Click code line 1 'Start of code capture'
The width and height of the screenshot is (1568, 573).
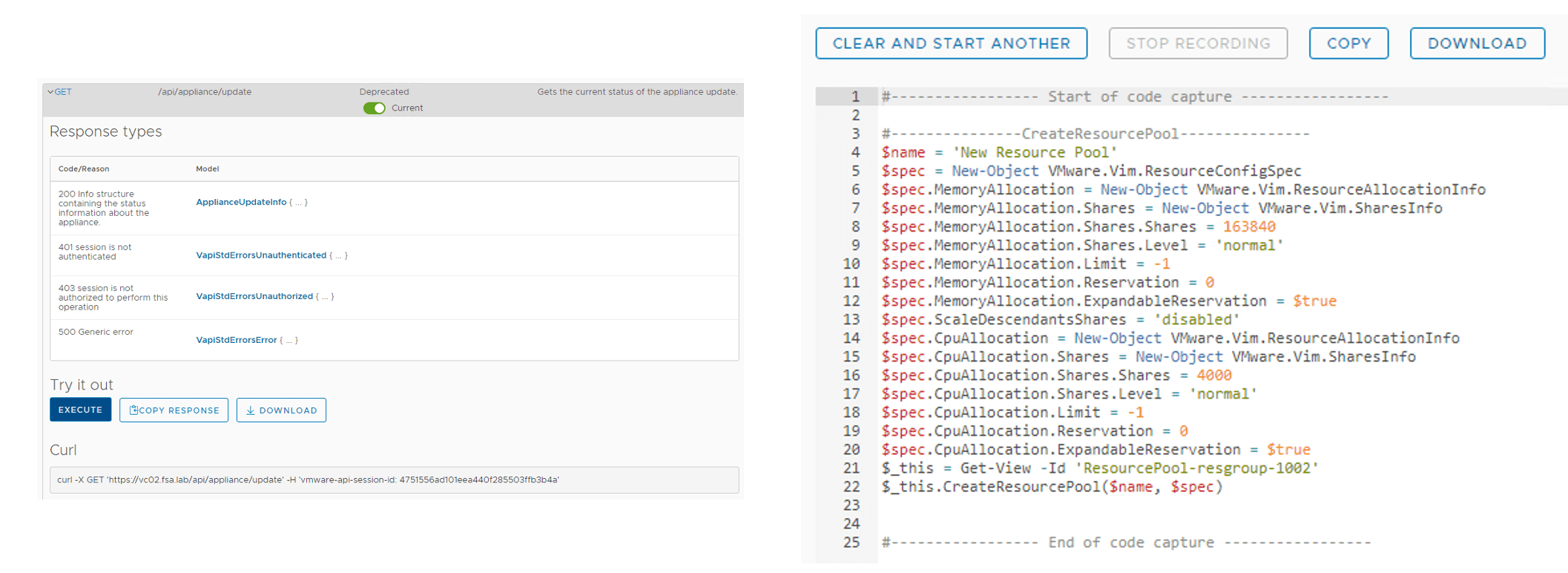[1134, 96]
